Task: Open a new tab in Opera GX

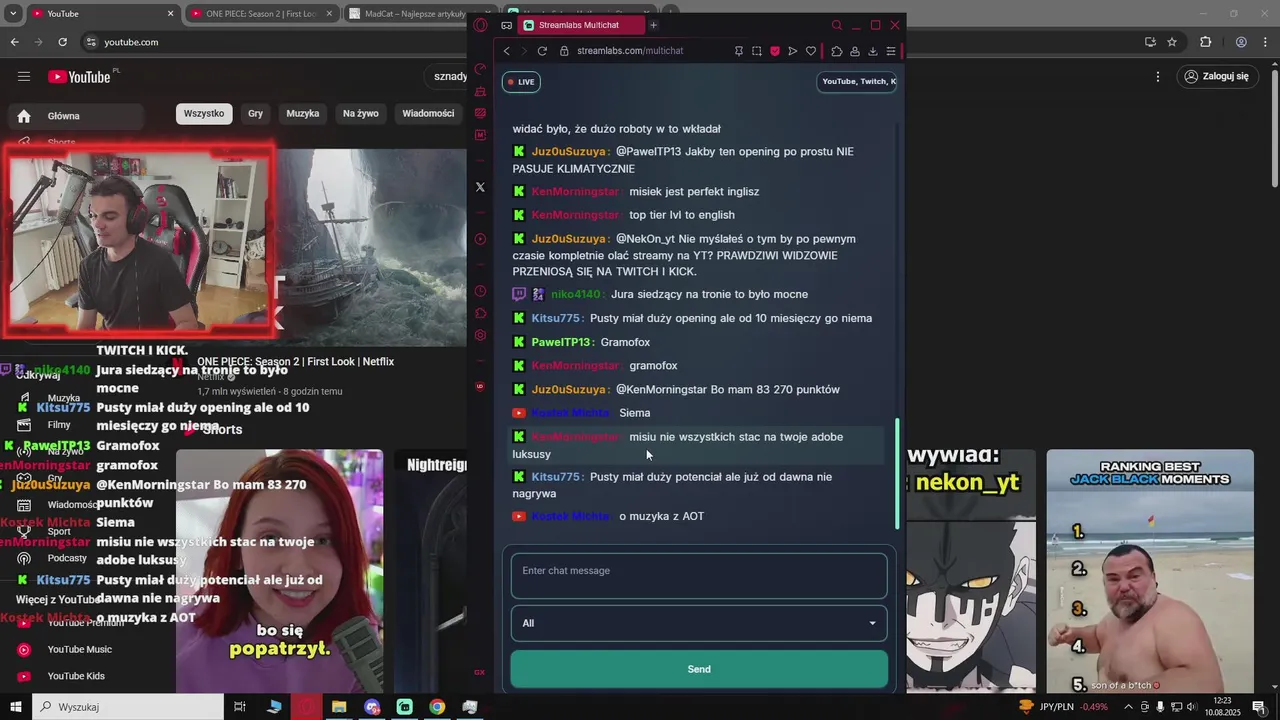Action: [x=653, y=25]
